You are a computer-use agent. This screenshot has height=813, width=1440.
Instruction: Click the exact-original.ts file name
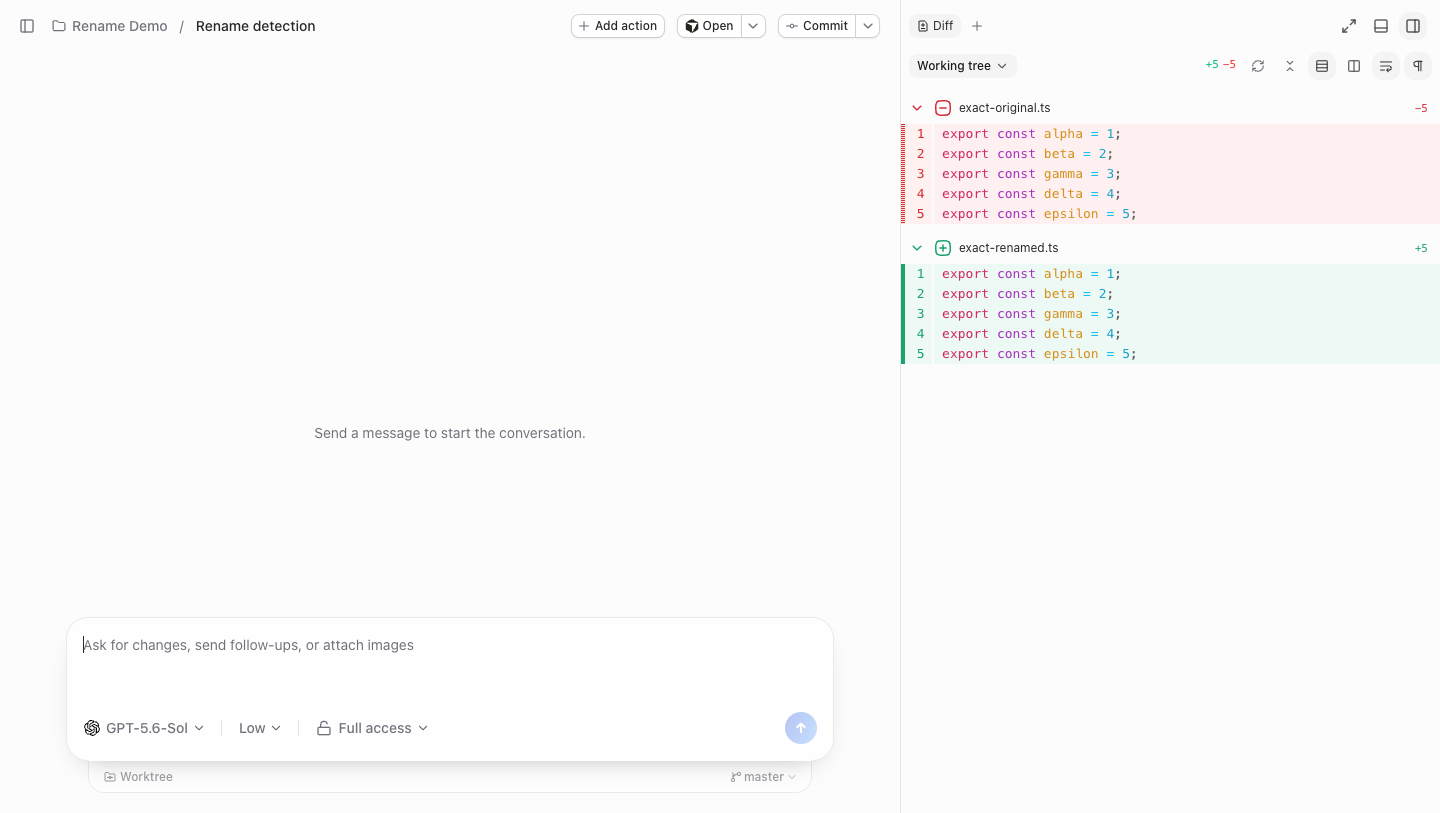coord(1004,108)
